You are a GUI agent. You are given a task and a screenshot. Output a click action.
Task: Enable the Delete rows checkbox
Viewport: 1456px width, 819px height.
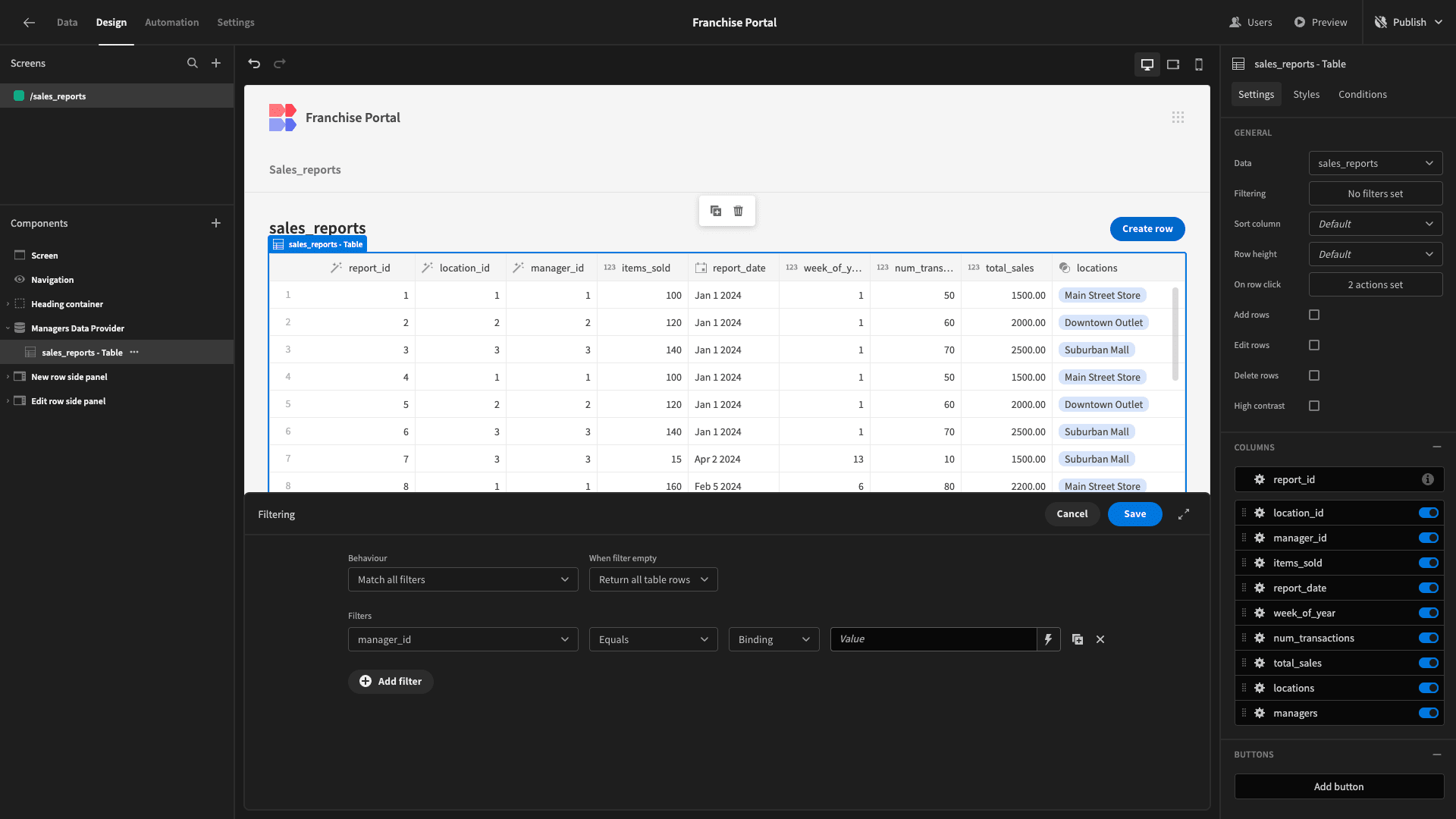click(x=1314, y=375)
